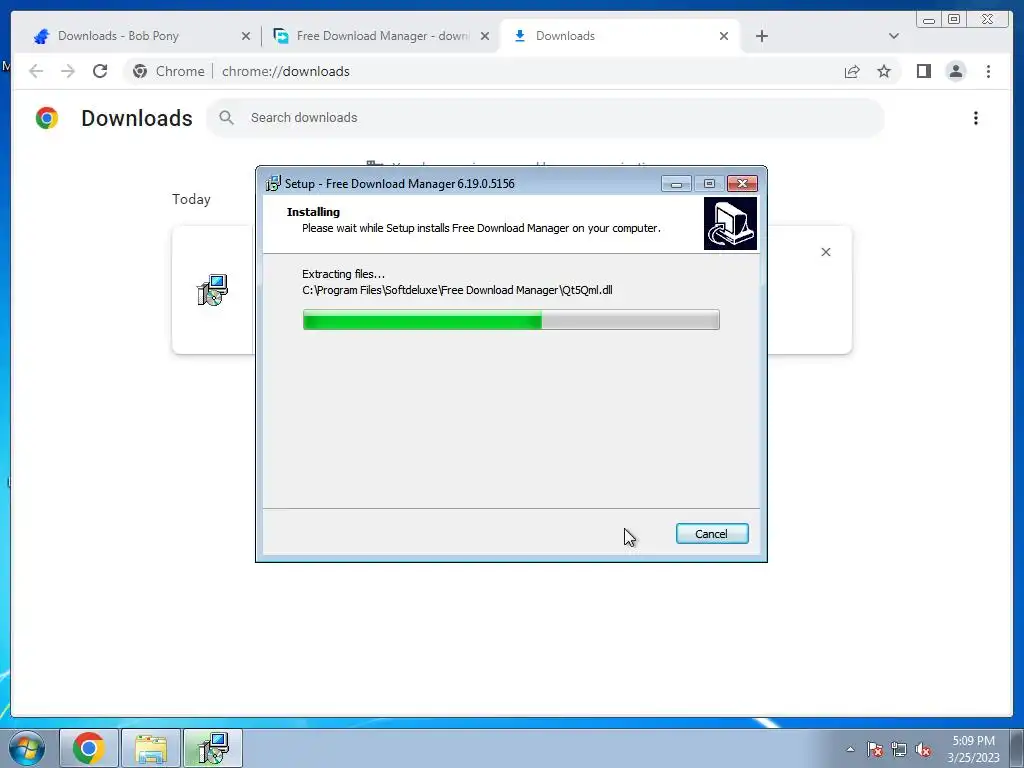Click the Show desktop strip

point(1017,748)
